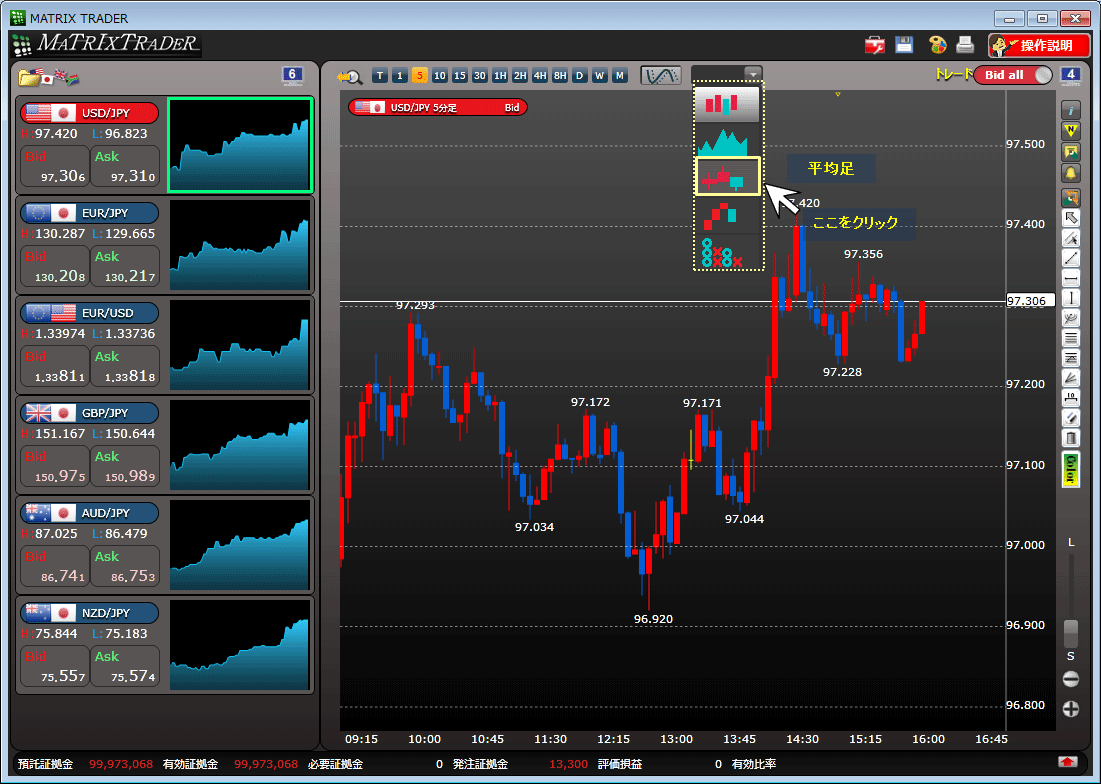The image size is (1101, 784).
Task: Switch timeframe to 8H
Action: (x=560, y=76)
